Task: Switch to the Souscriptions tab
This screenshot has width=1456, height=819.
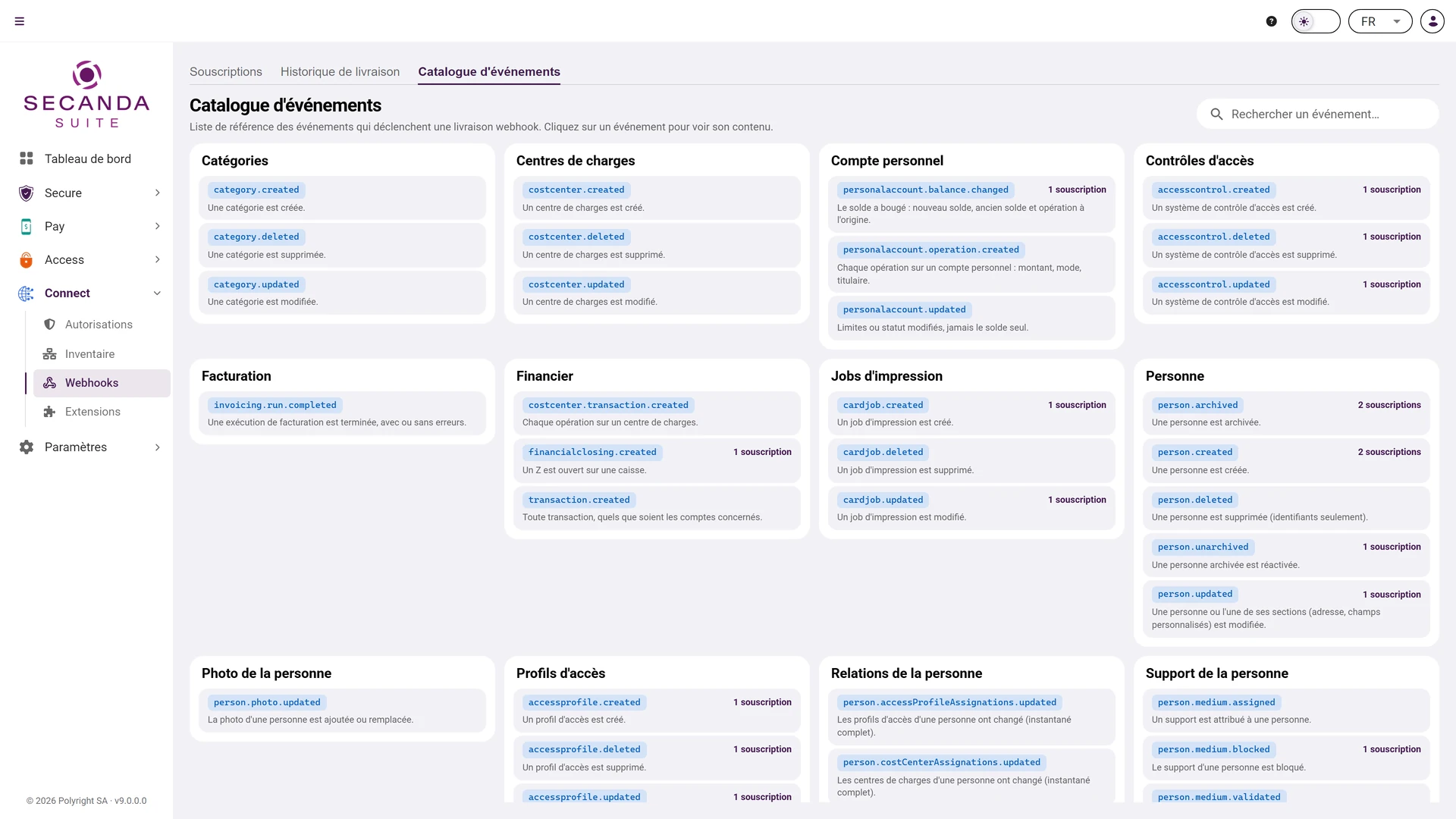Action: point(226,71)
